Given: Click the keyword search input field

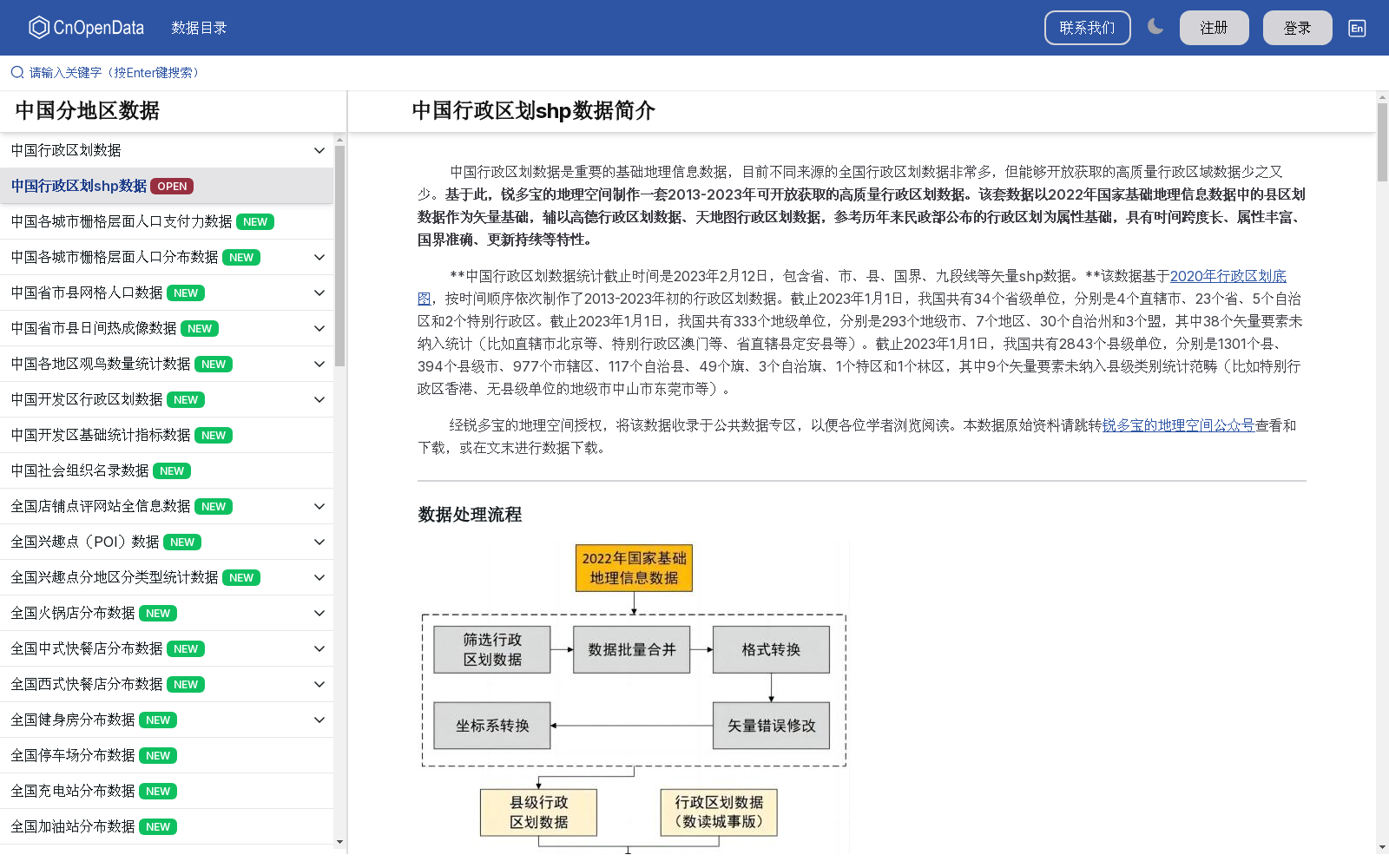Looking at the screenshot, I should [x=113, y=72].
